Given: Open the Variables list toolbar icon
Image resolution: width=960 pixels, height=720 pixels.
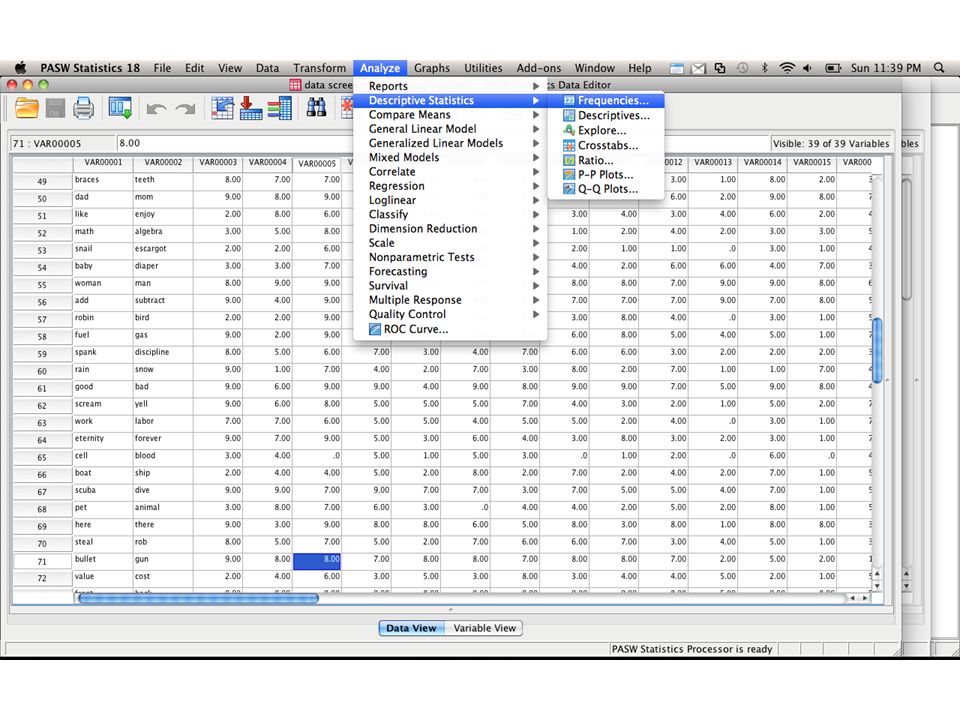Looking at the screenshot, I should (280, 108).
